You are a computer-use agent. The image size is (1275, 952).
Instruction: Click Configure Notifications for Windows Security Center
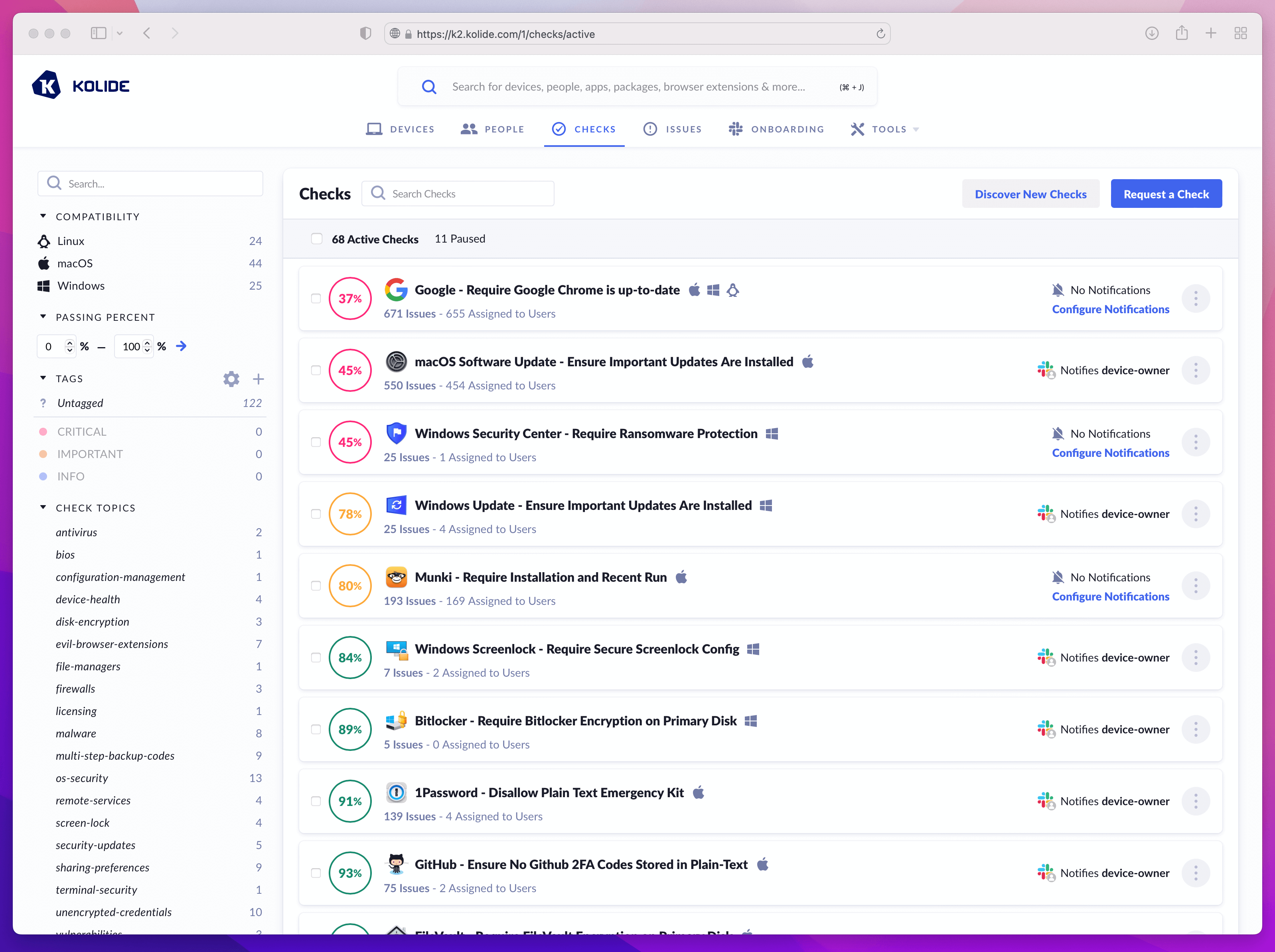[1110, 453]
